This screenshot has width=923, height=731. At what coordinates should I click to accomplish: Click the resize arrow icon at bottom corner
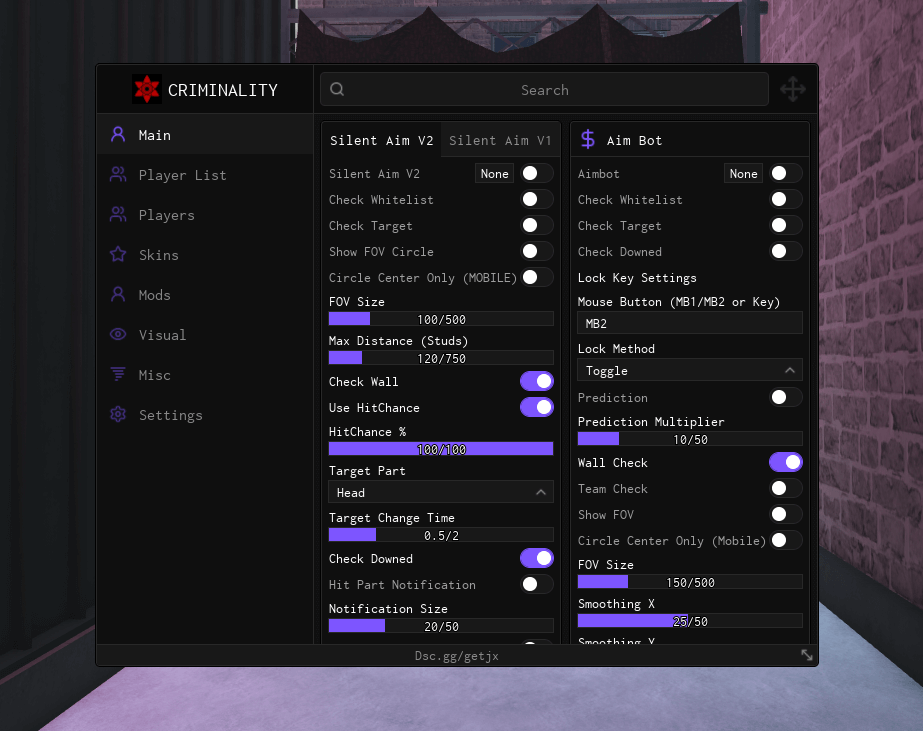806,655
